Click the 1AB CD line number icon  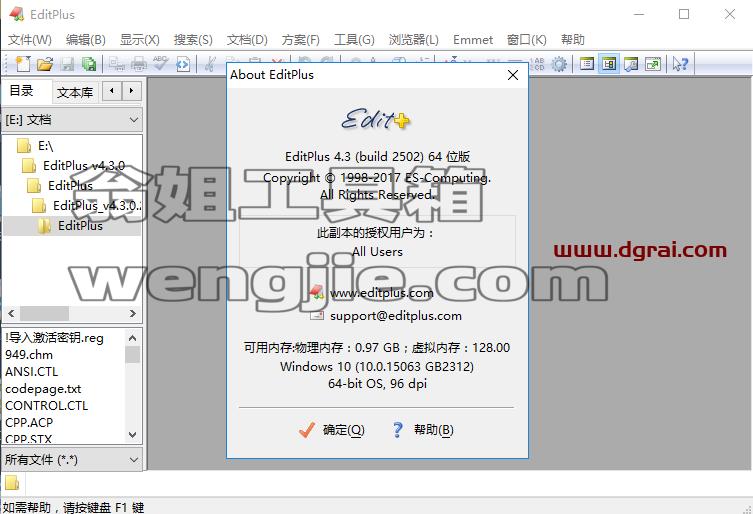(537, 64)
